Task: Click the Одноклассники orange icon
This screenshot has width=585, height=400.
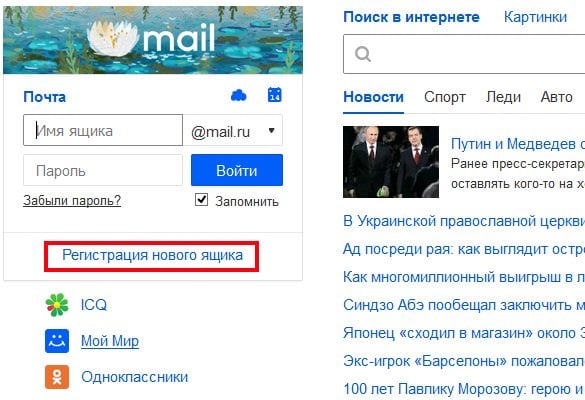Action: point(57,377)
